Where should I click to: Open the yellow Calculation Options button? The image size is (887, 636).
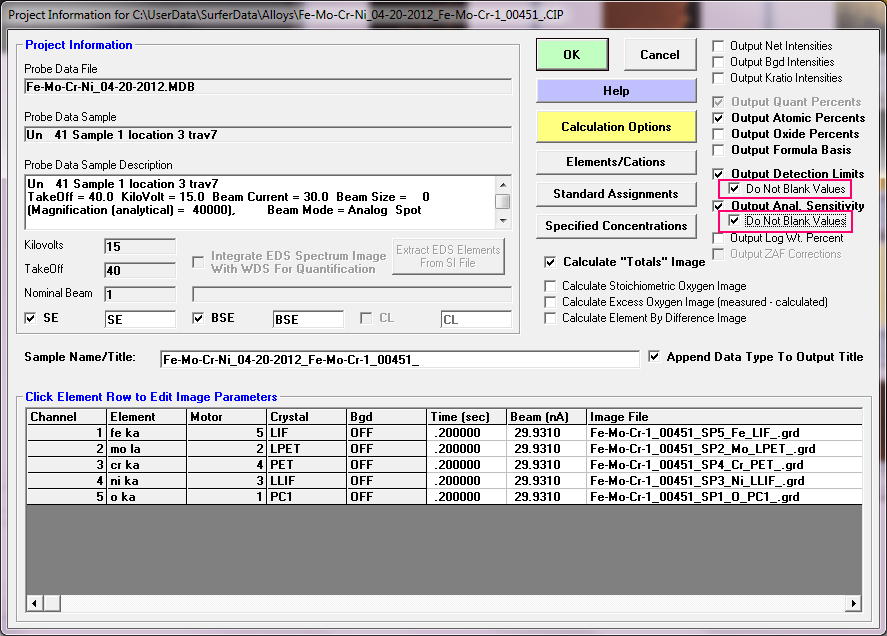616,127
